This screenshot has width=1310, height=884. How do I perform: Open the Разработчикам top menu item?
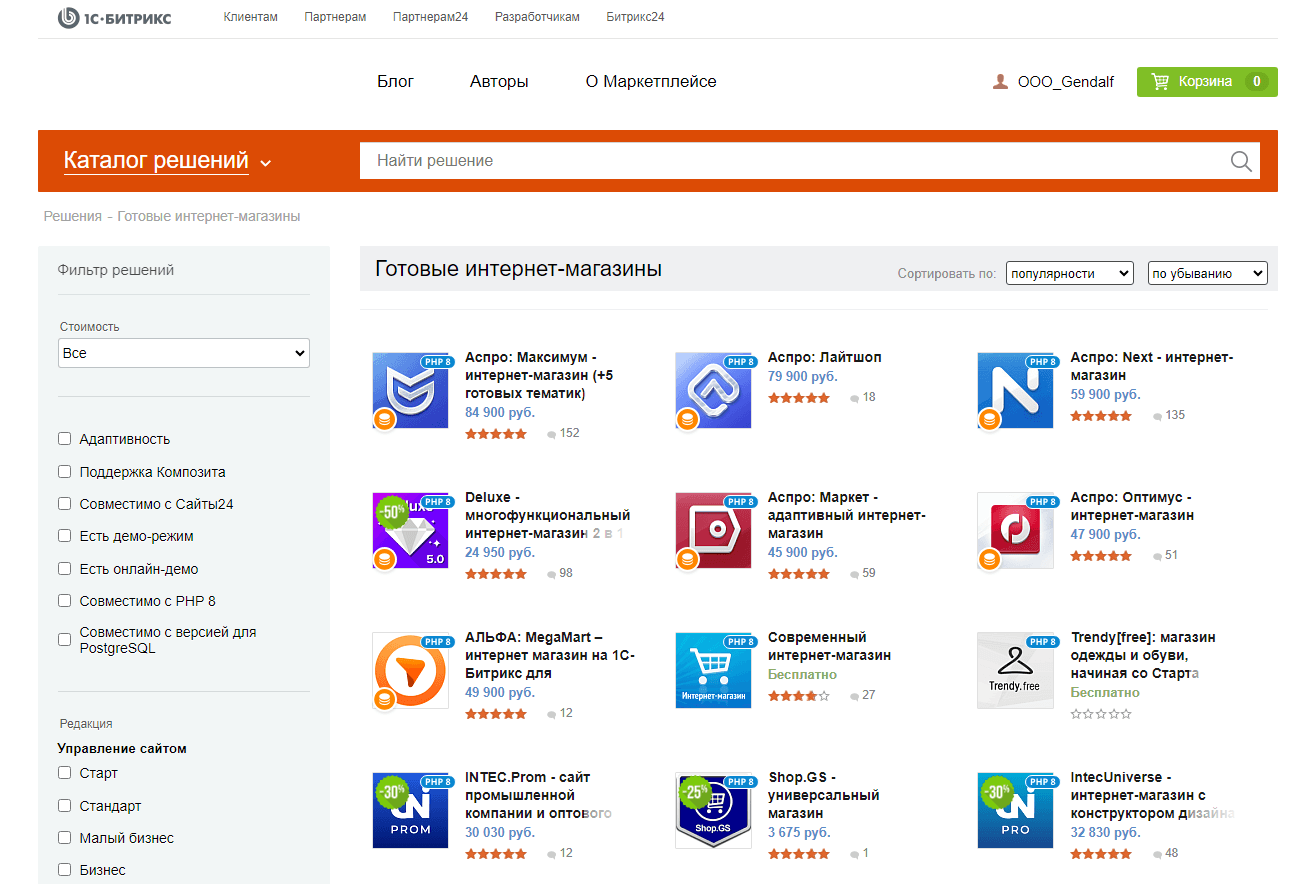tap(537, 17)
